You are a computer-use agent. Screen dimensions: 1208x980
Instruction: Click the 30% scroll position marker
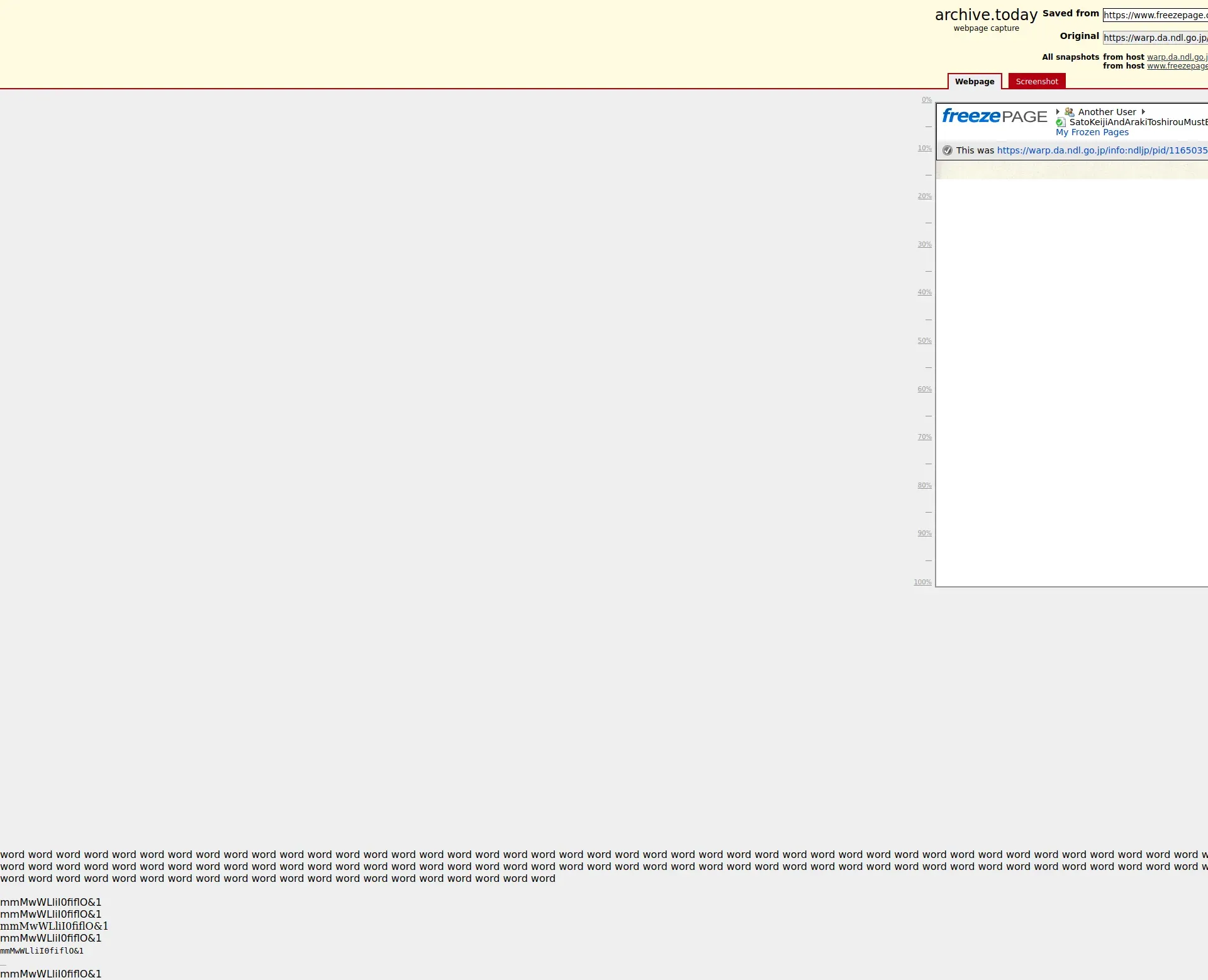point(924,245)
